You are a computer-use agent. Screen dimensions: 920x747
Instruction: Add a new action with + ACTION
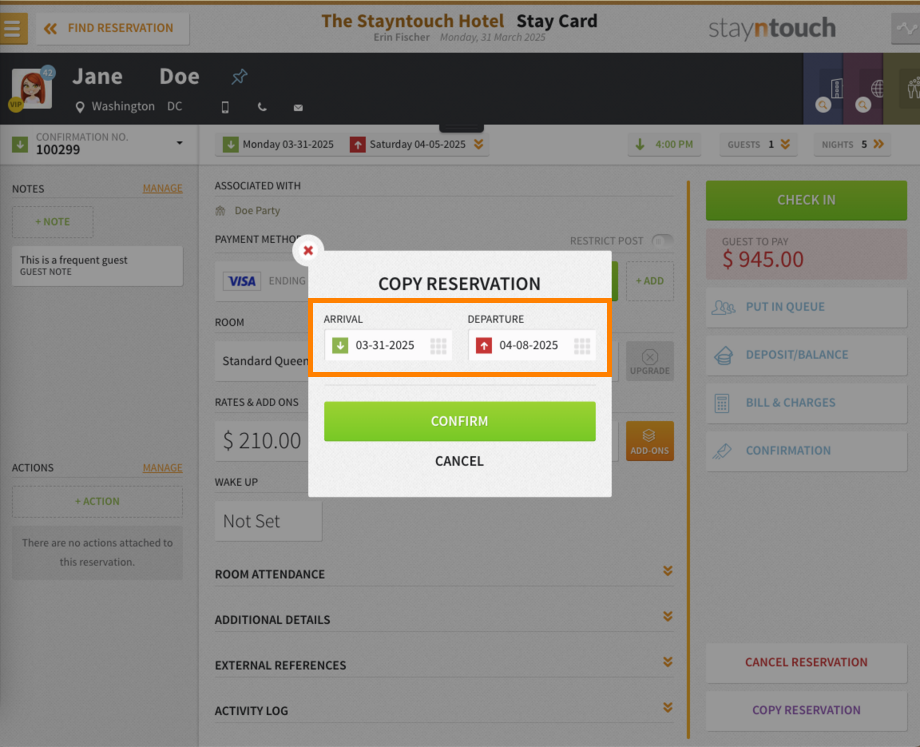click(97, 502)
